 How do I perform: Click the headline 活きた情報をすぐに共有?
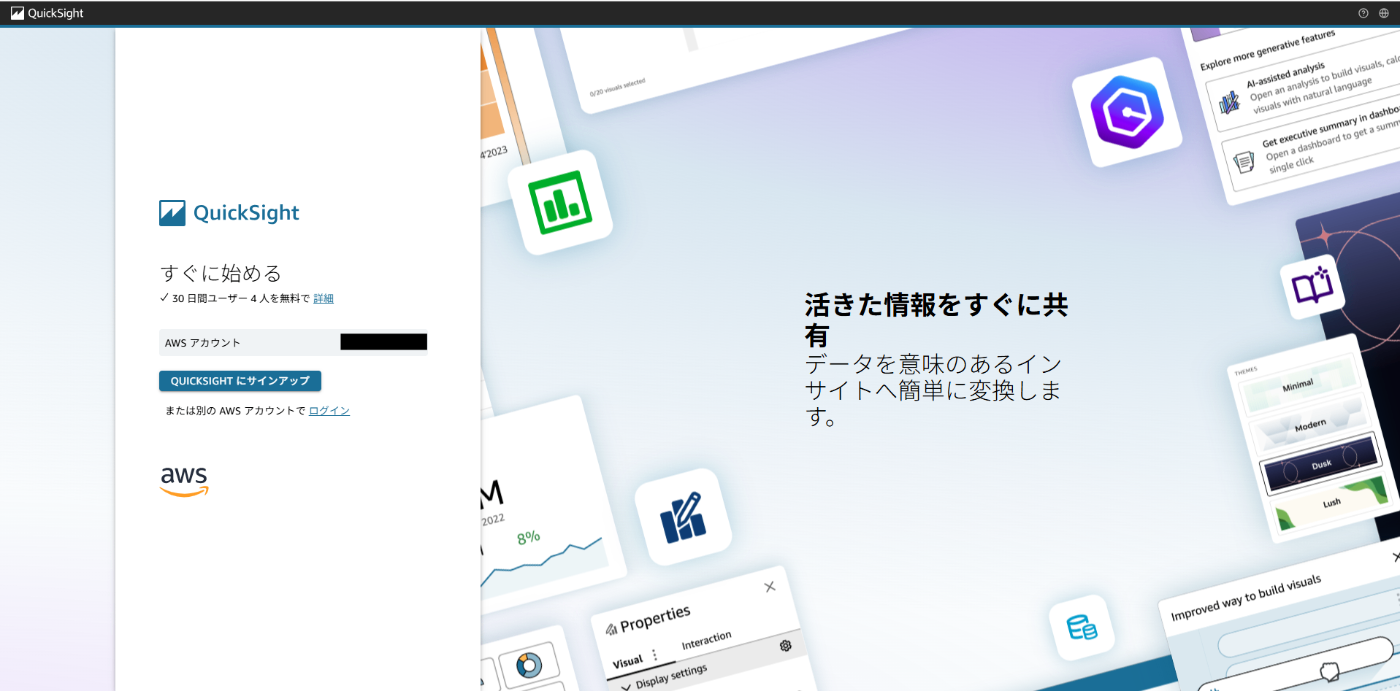(936, 320)
